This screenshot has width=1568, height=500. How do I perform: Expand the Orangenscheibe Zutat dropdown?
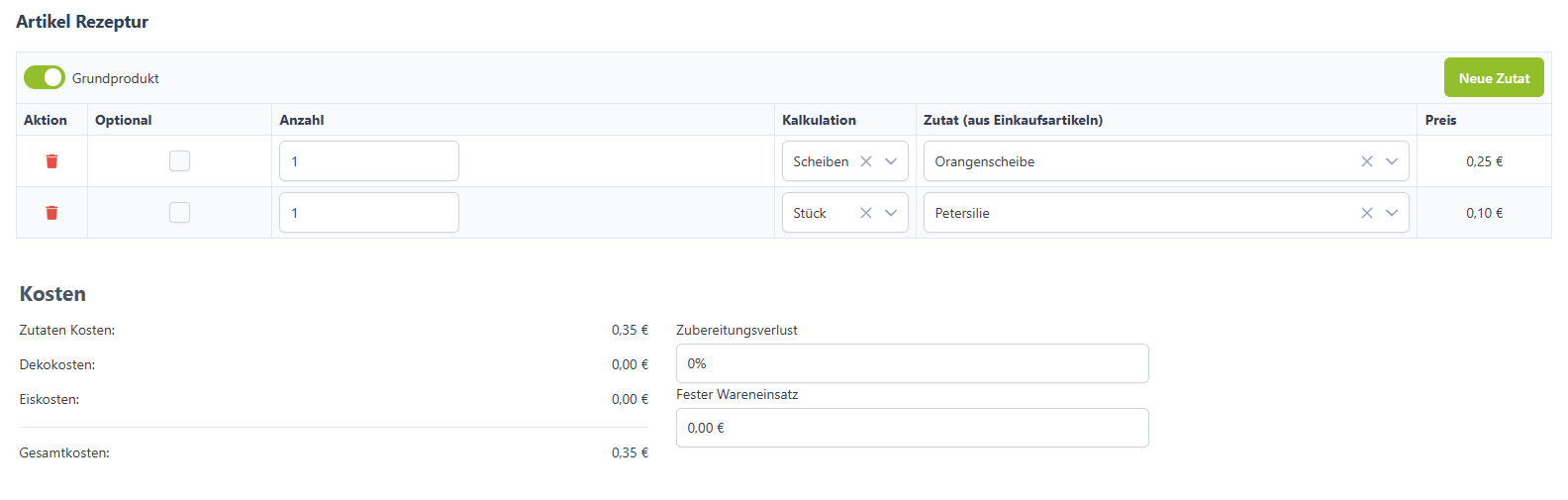(x=1392, y=161)
